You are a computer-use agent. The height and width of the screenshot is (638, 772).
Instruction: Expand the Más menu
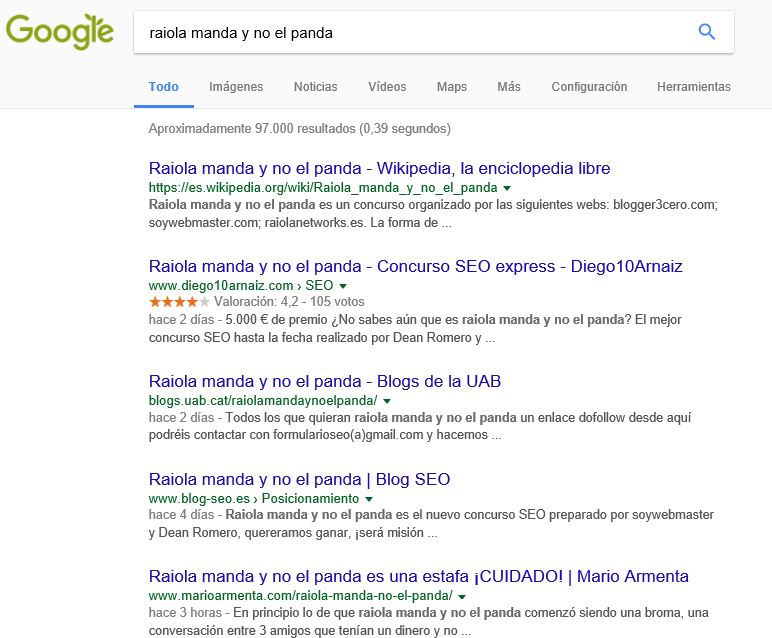click(509, 87)
